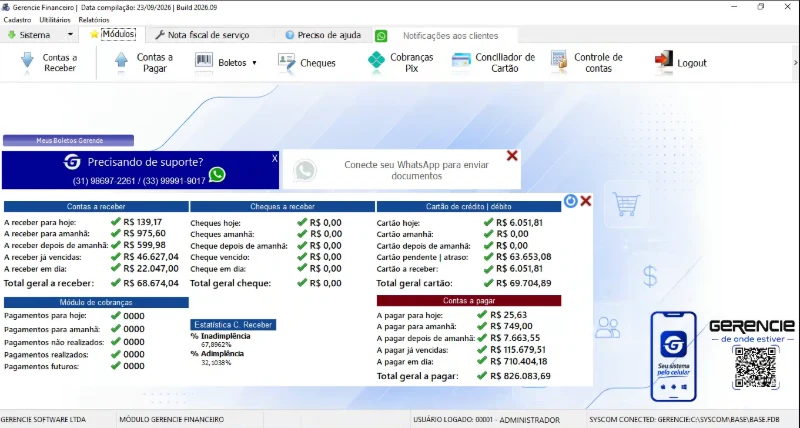
Task: Click the green WhatsApp icon in tab bar
Action: click(381, 36)
